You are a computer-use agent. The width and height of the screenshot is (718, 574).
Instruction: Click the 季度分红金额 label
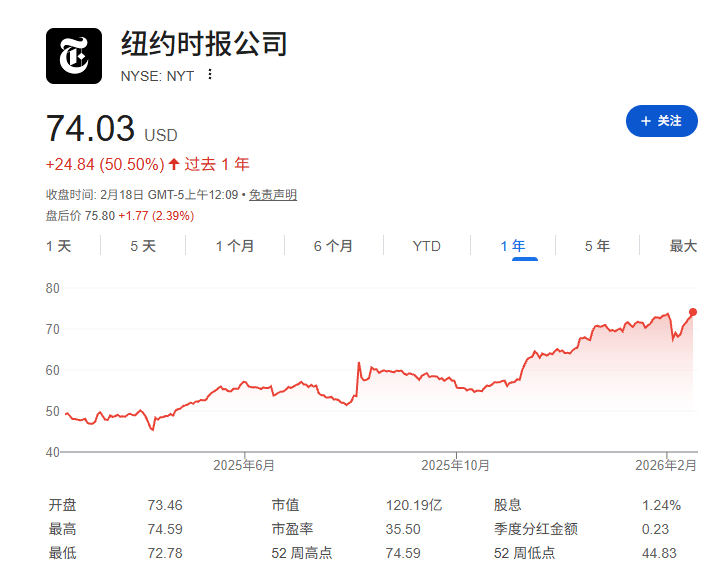tap(536, 529)
